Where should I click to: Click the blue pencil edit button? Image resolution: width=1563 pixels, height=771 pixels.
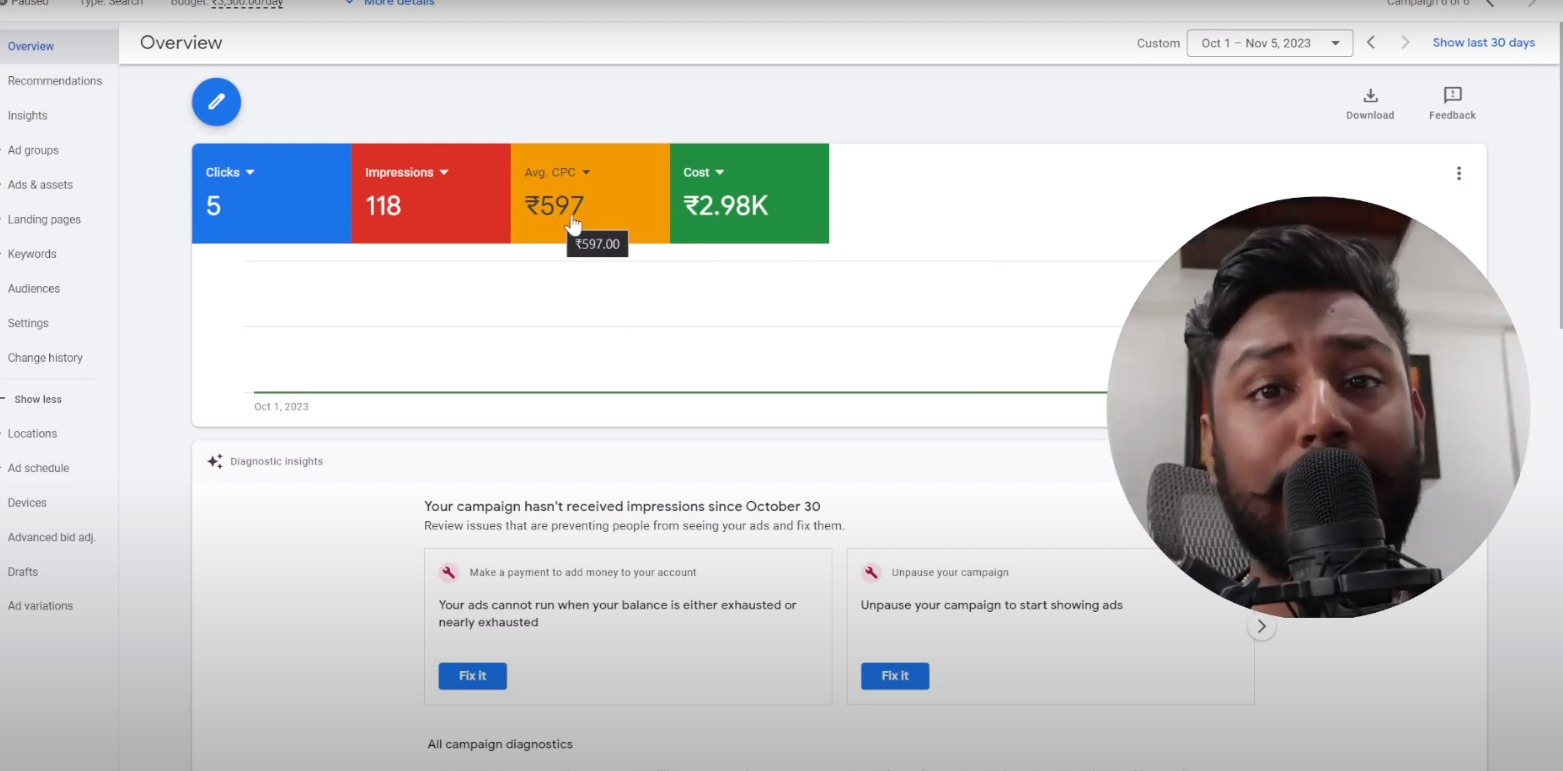tap(216, 101)
